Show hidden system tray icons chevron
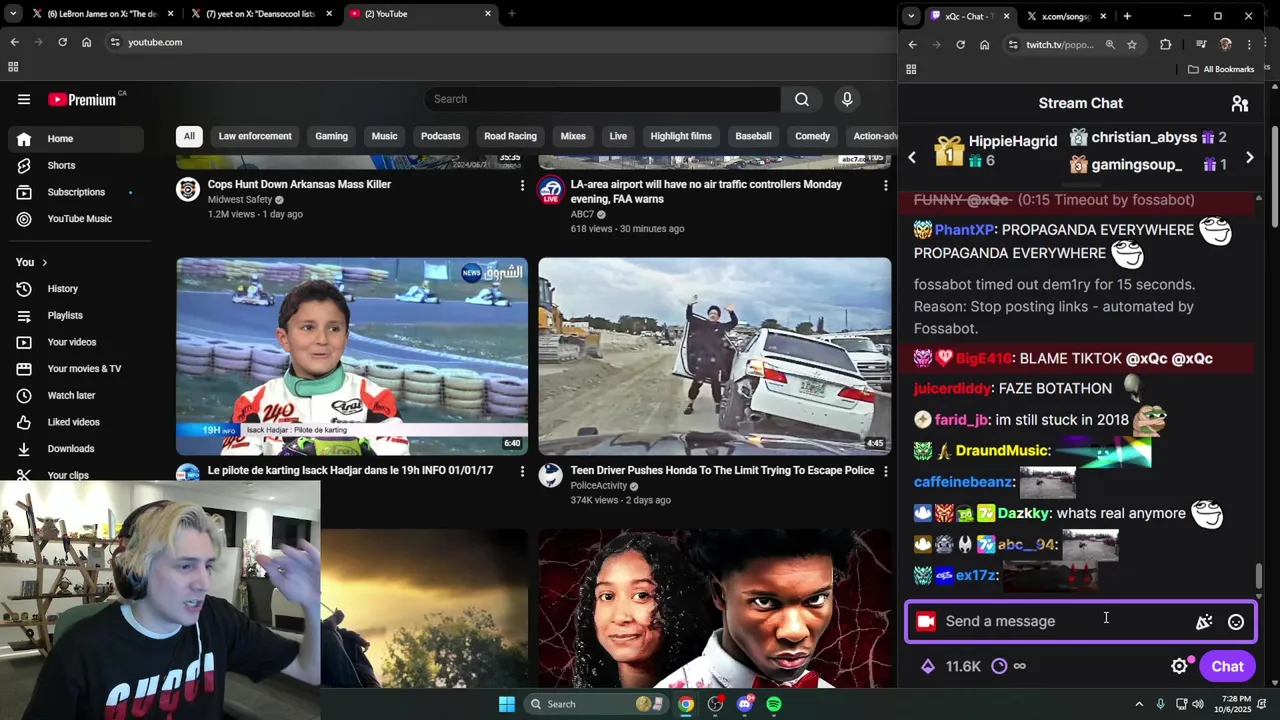Viewport: 1280px width, 720px height. [x=1139, y=704]
